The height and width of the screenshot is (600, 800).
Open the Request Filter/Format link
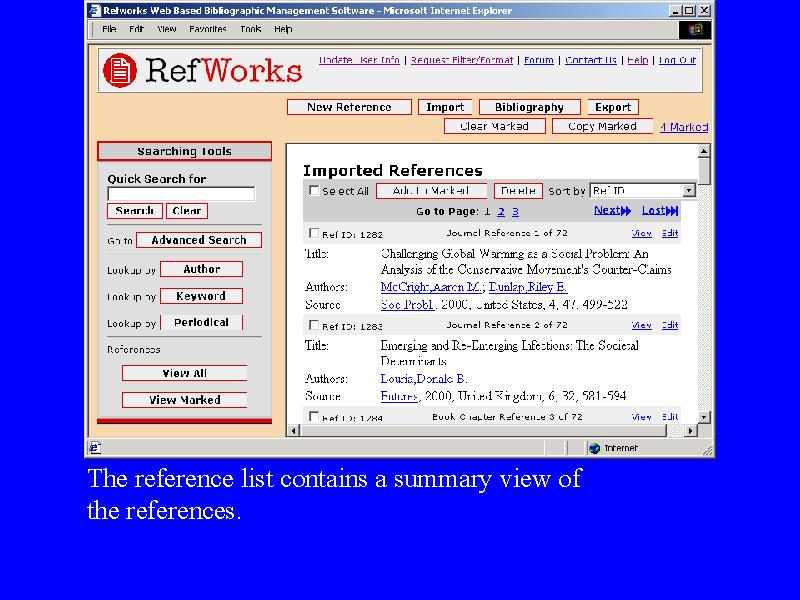click(462, 60)
